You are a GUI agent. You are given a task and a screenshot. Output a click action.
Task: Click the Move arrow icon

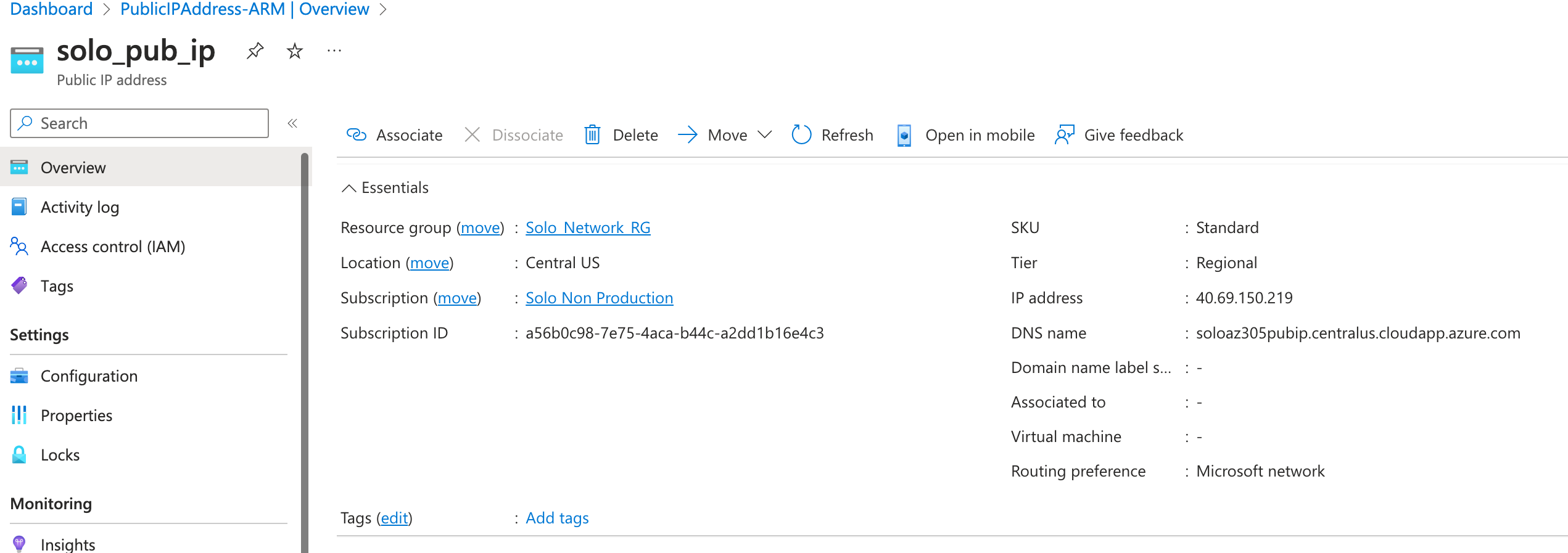(x=688, y=134)
